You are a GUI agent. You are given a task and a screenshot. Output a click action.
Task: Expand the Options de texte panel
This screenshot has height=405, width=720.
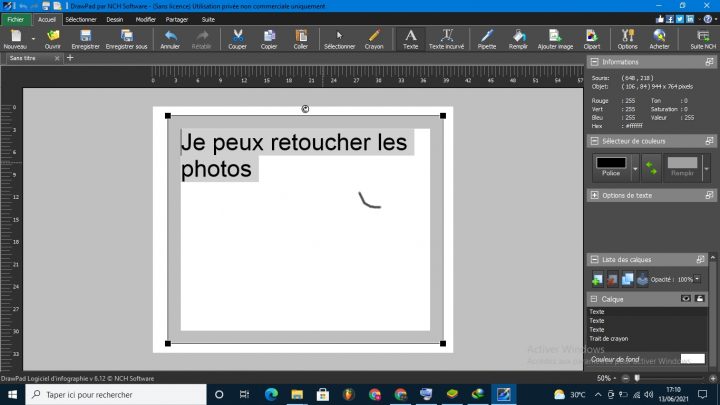(595, 195)
